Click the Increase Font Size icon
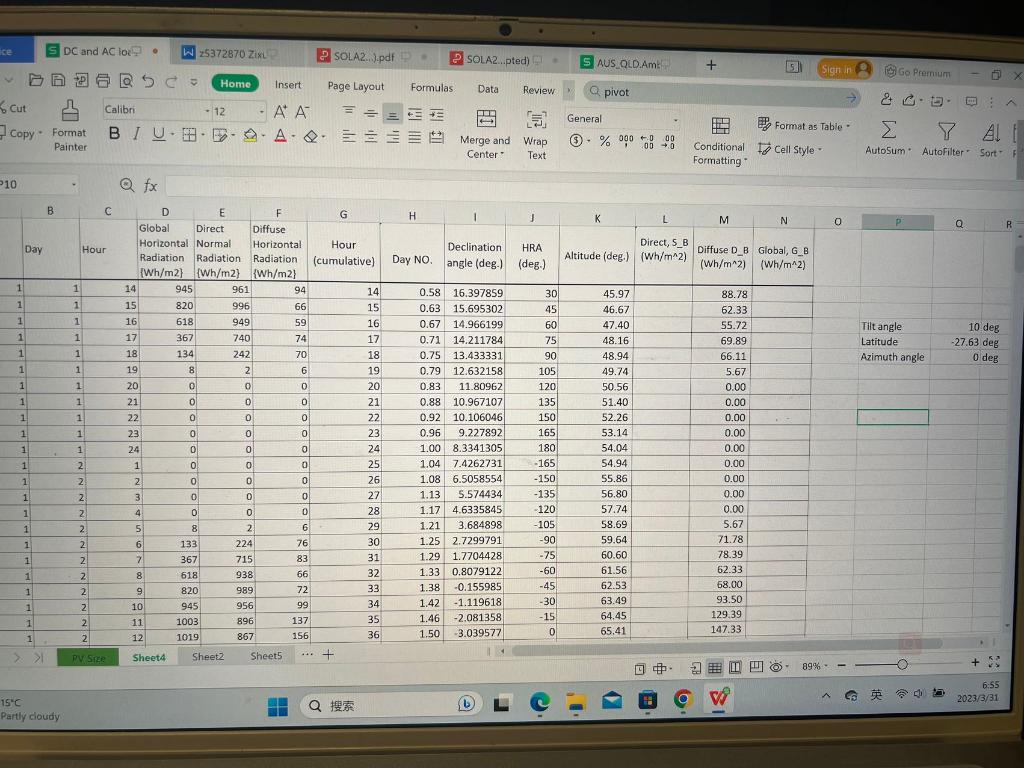 click(280, 112)
